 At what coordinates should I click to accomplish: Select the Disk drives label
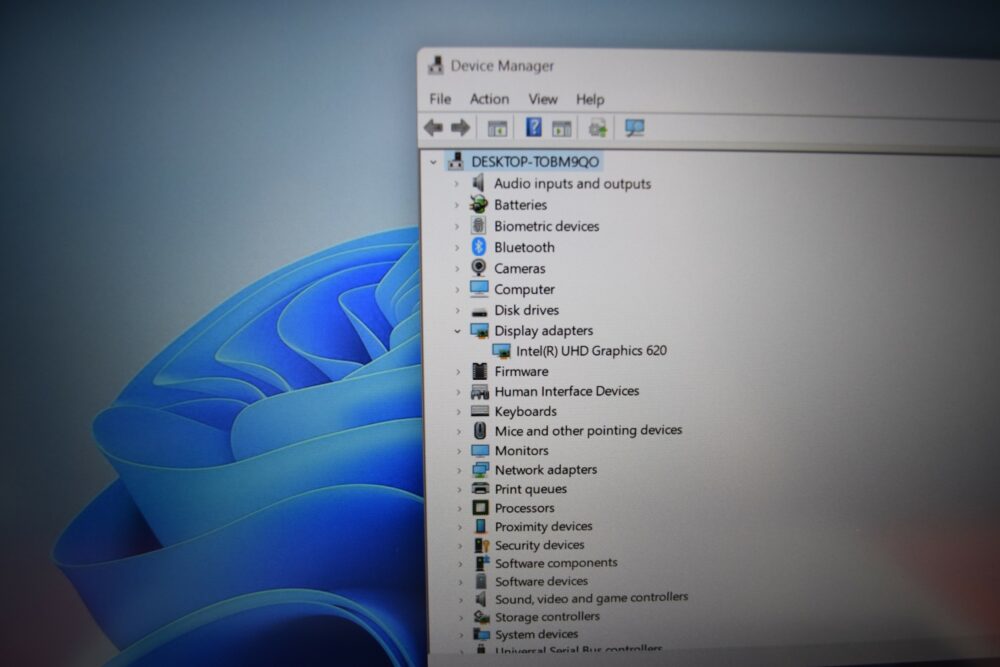(526, 310)
